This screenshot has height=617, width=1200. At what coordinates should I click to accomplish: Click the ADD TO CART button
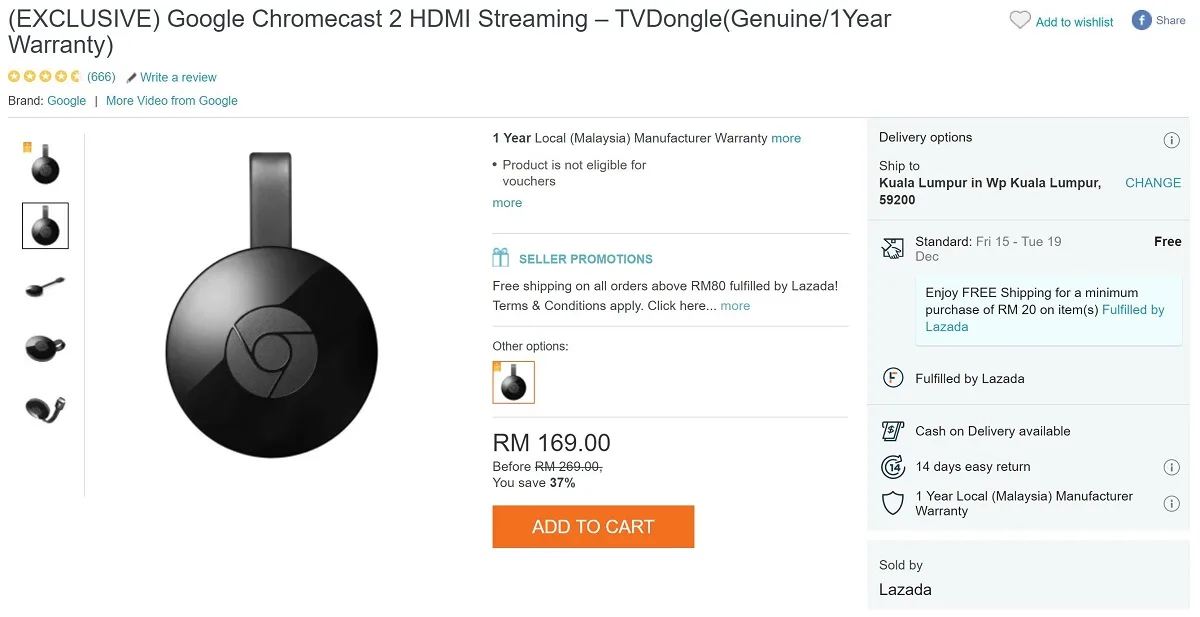tap(593, 527)
